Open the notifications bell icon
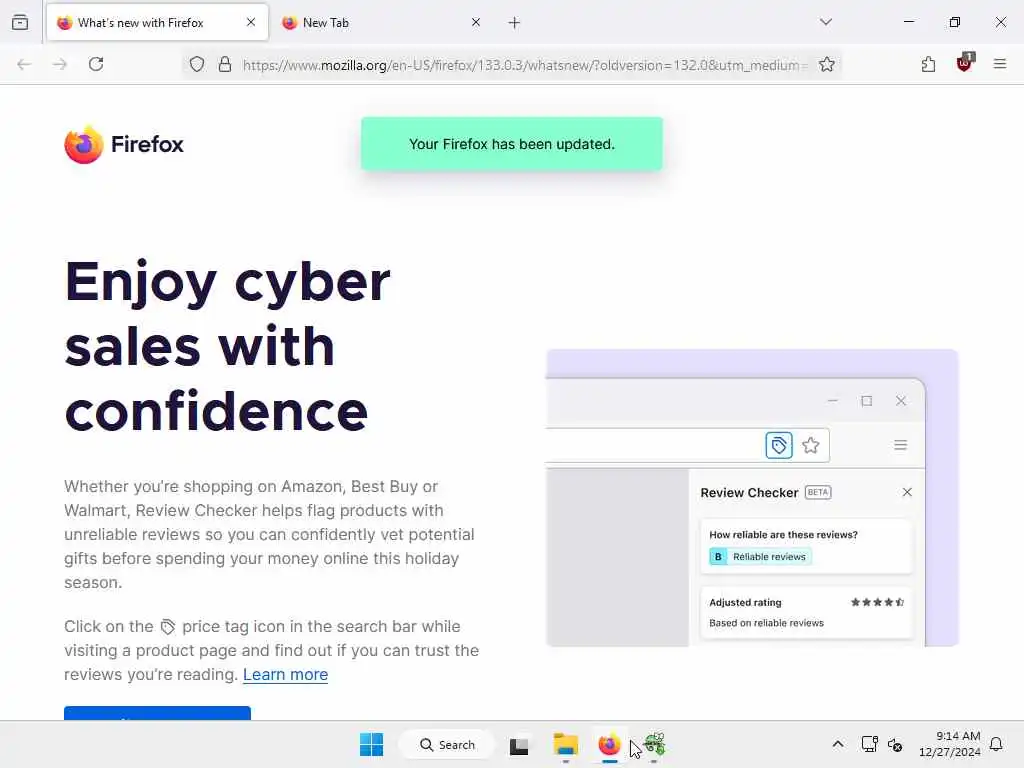Screen dimensions: 1024x768 tap(997, 744)
